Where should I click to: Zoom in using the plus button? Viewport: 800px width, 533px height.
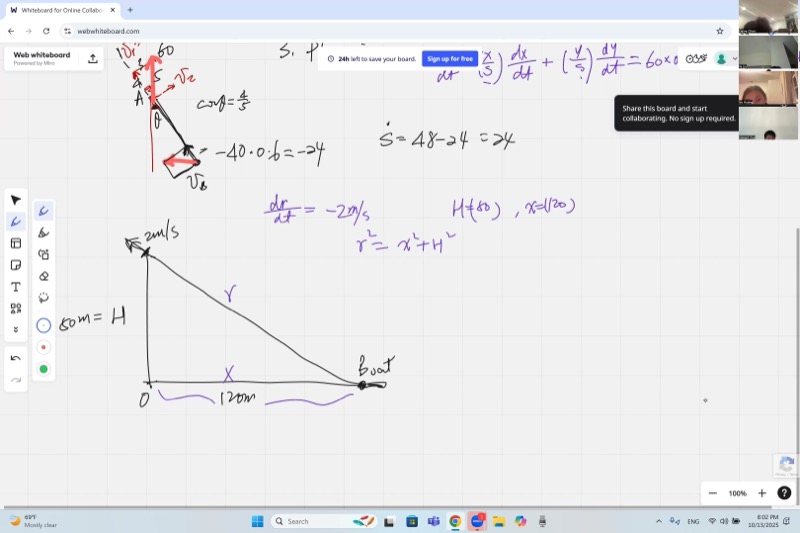(x=762, y=493)
